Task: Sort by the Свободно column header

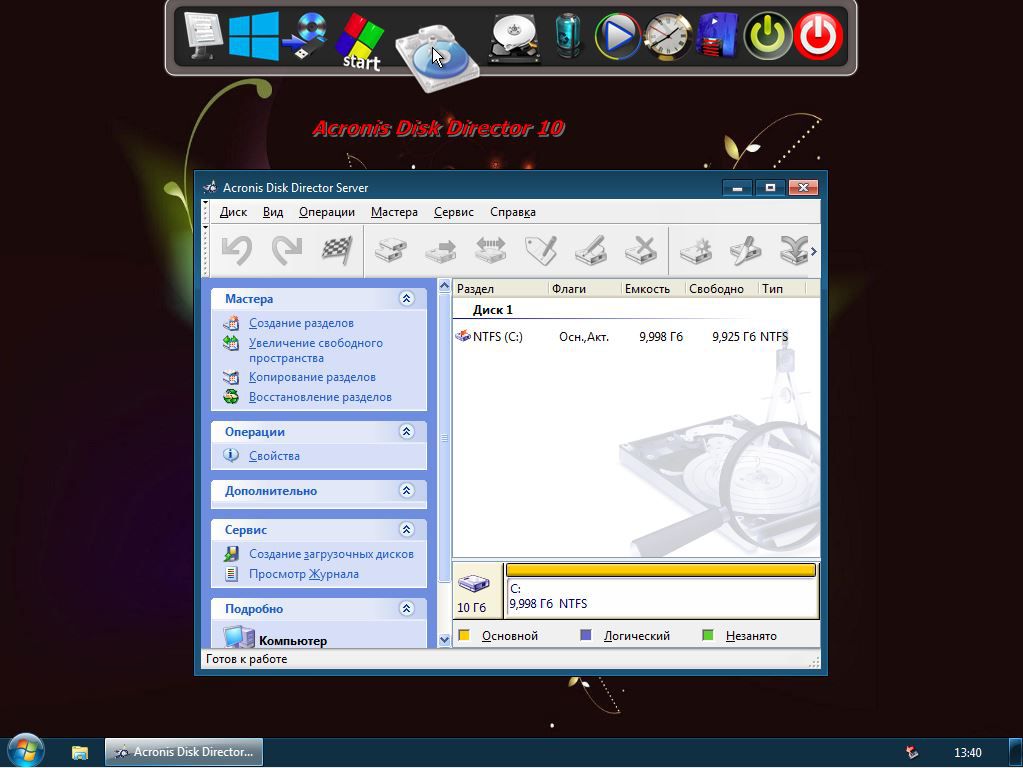Action: coord(722,289)
